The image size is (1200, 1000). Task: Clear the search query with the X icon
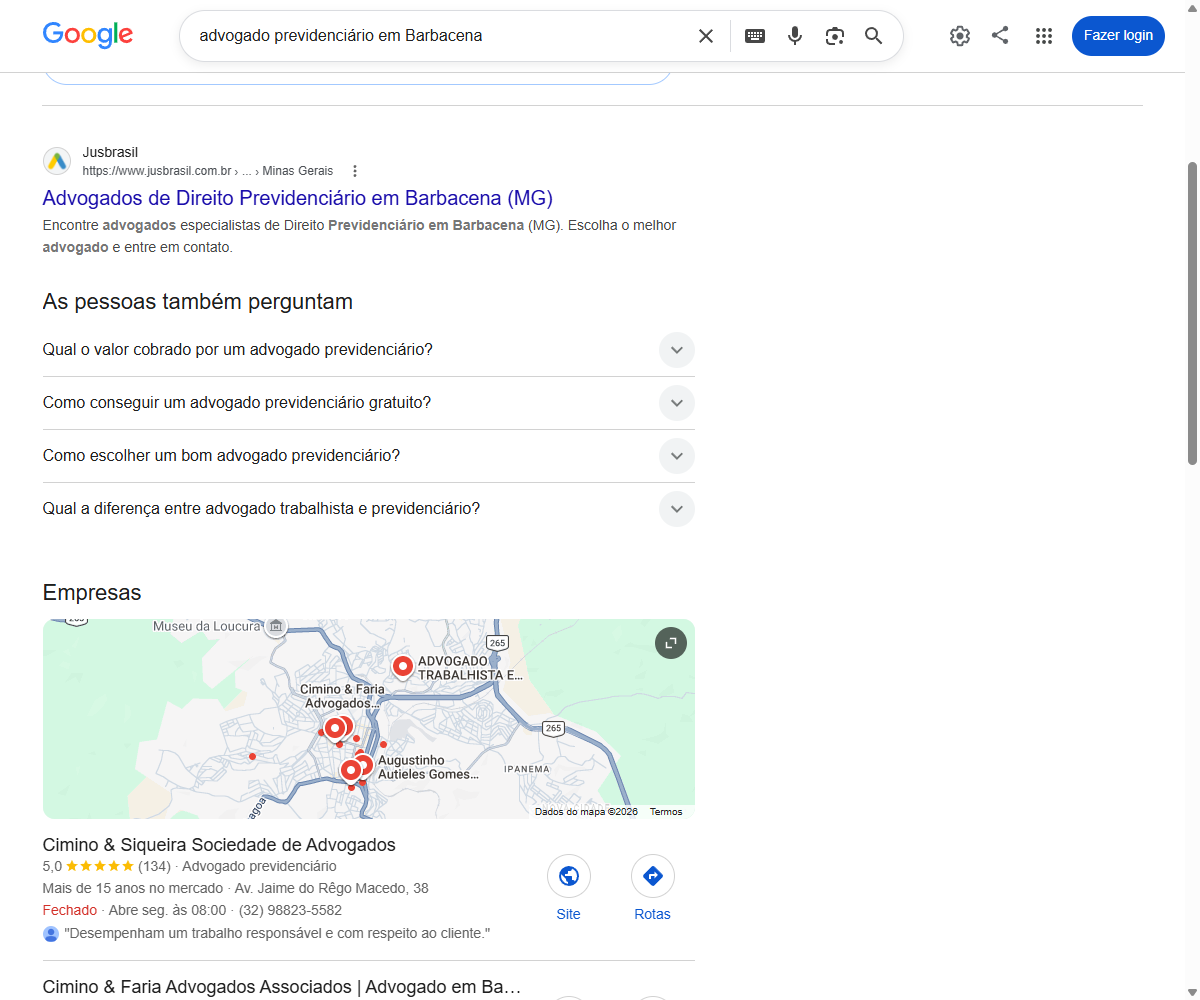[706, 36]
